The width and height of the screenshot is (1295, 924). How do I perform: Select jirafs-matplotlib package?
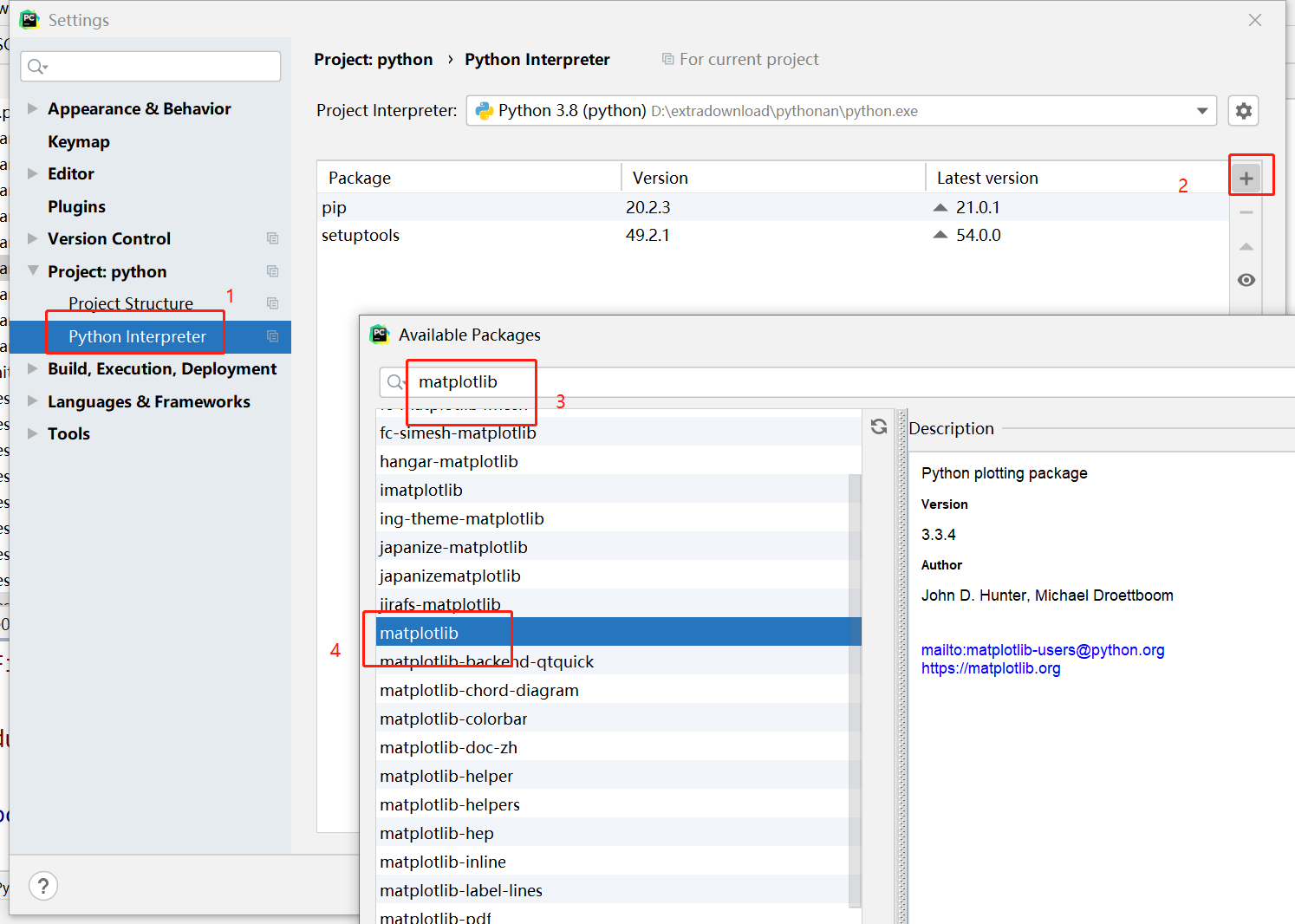(612, 603)
